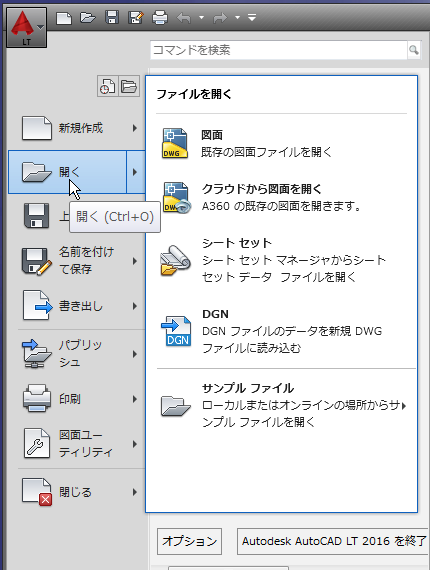Choose 既存の図面ファイルを開く description
This screenshot has height=570, width=430.
(x=266, y=152)
